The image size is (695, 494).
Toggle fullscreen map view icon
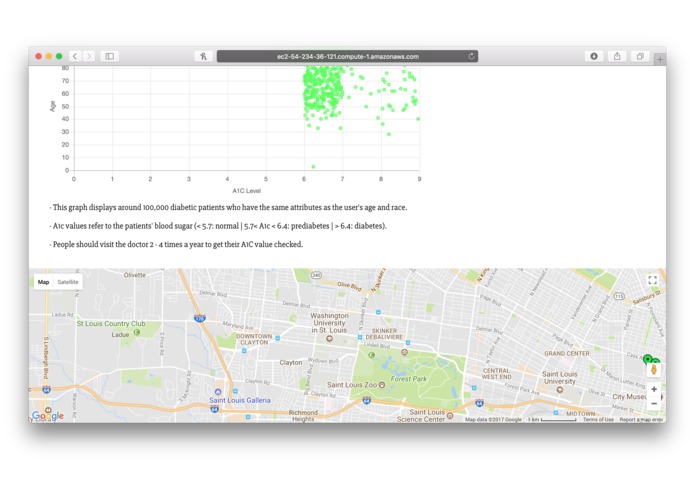pos(652,280)
